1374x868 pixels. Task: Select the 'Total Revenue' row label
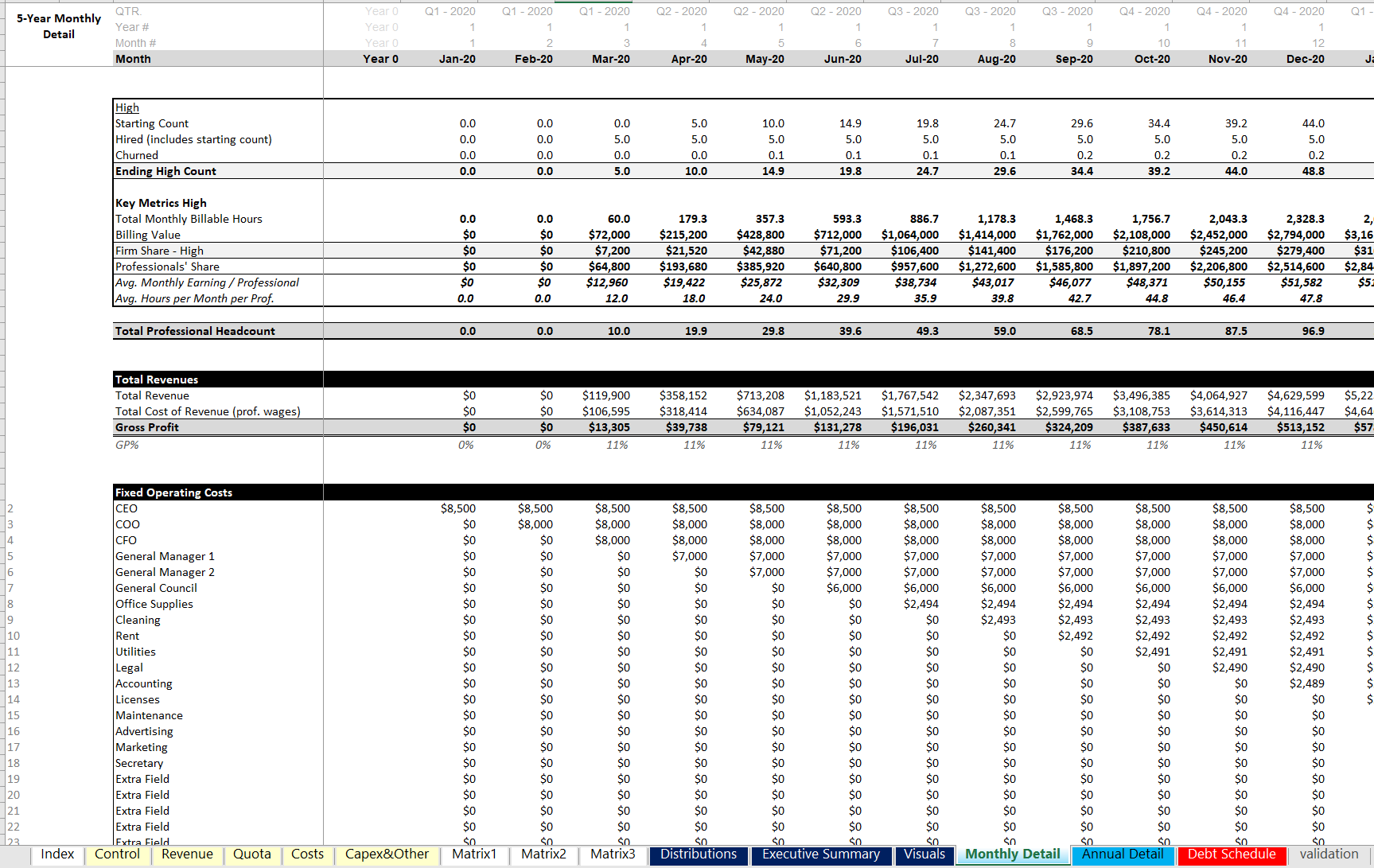click(x=152, y=395)
